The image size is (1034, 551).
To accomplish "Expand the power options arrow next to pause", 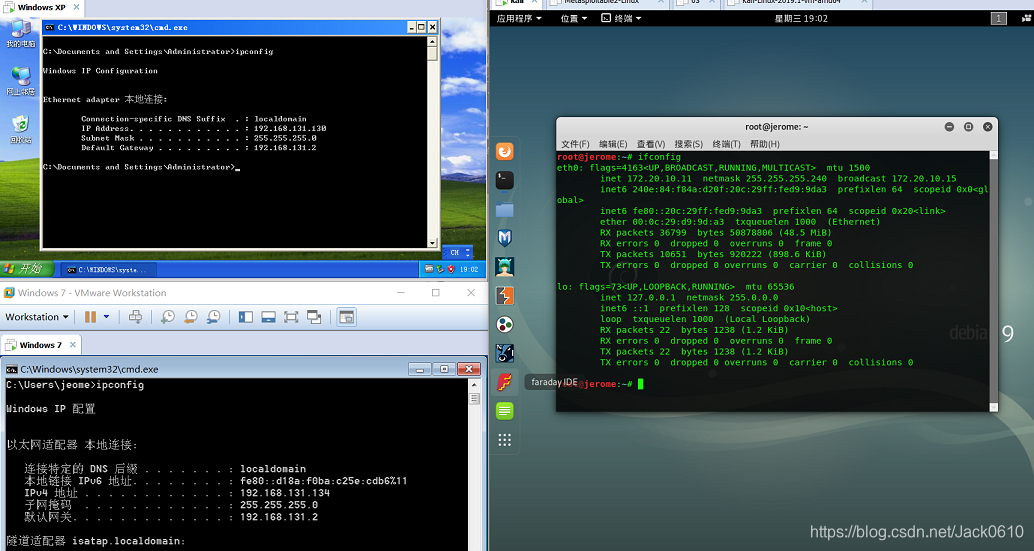I will coord(106,317).
